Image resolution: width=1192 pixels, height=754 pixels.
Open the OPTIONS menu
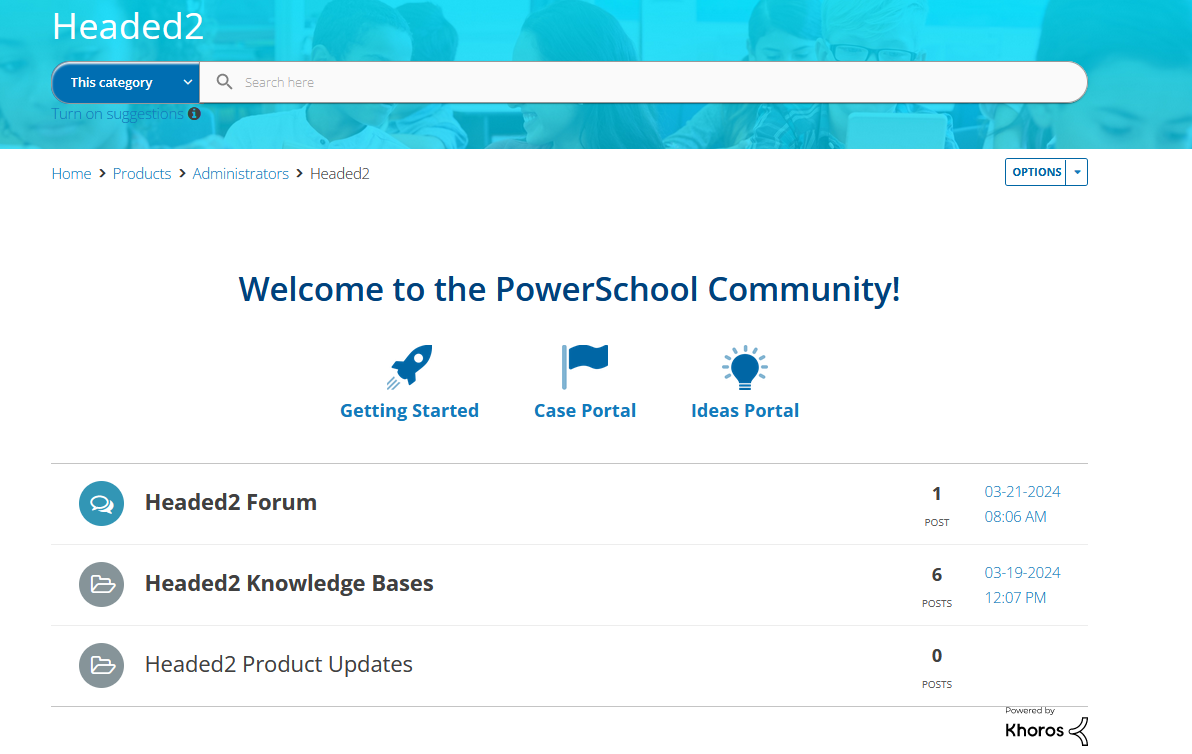point(1036,171)
